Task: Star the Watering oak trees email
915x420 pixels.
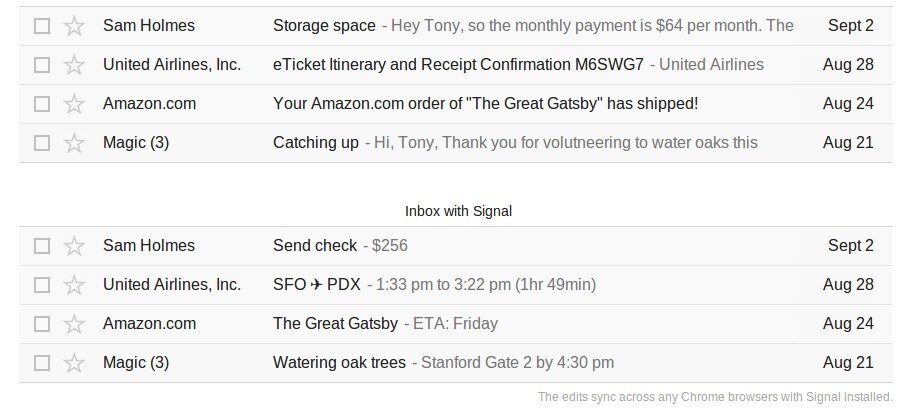Action: pyautogui.click(x=74, y=363)
